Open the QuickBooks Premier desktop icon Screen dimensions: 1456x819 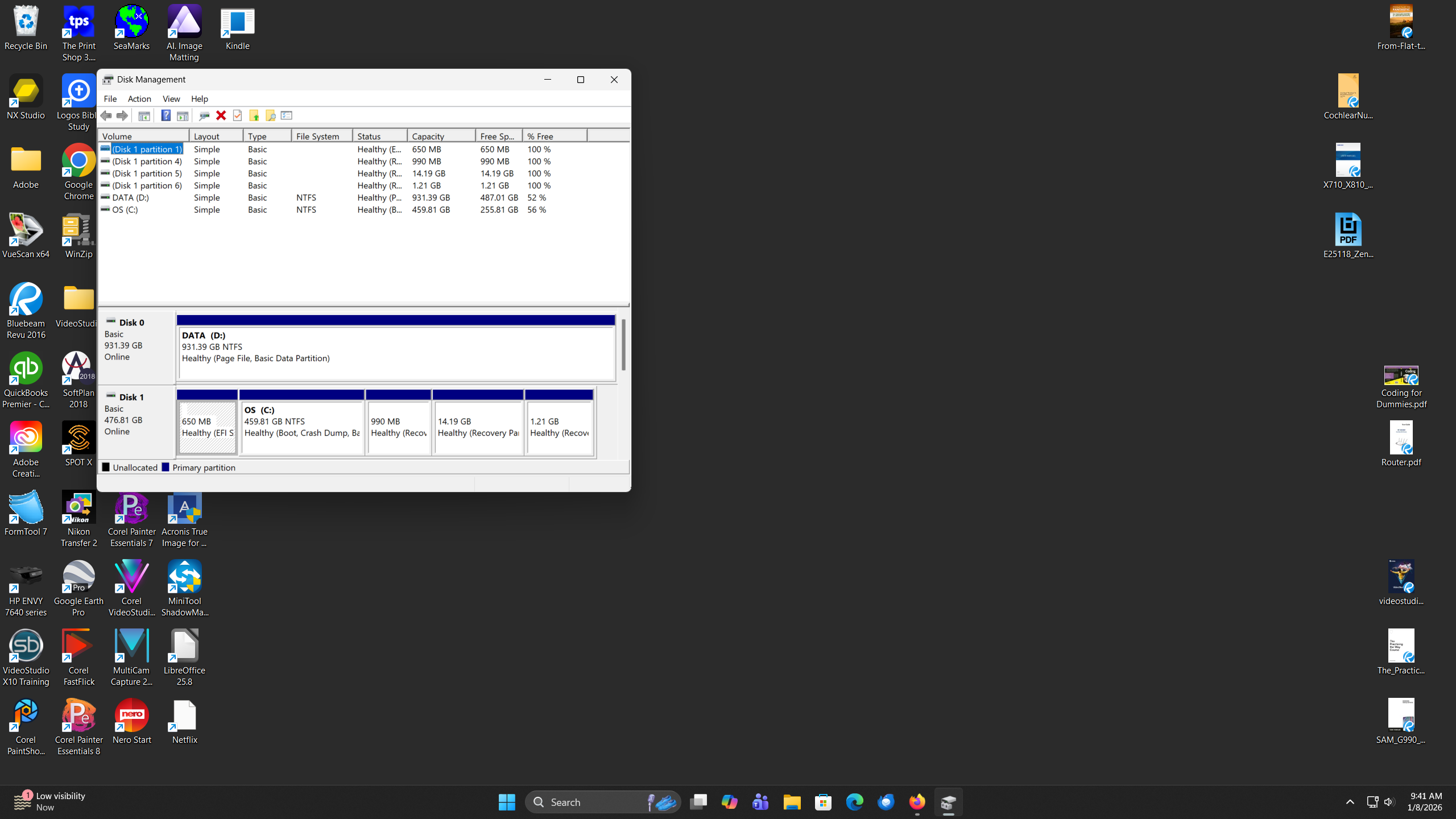coord(26,380)
